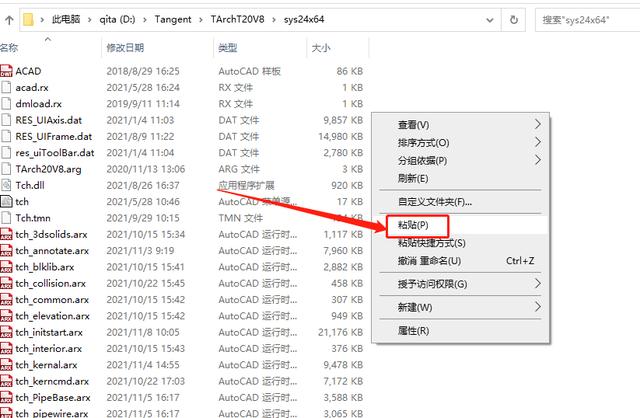Image resolution: width=640 pixels, height=418 pixels.
Task: Click the RES_UIAxis.dat file icon
Action: pyautogui.click(x=6, y=120)
